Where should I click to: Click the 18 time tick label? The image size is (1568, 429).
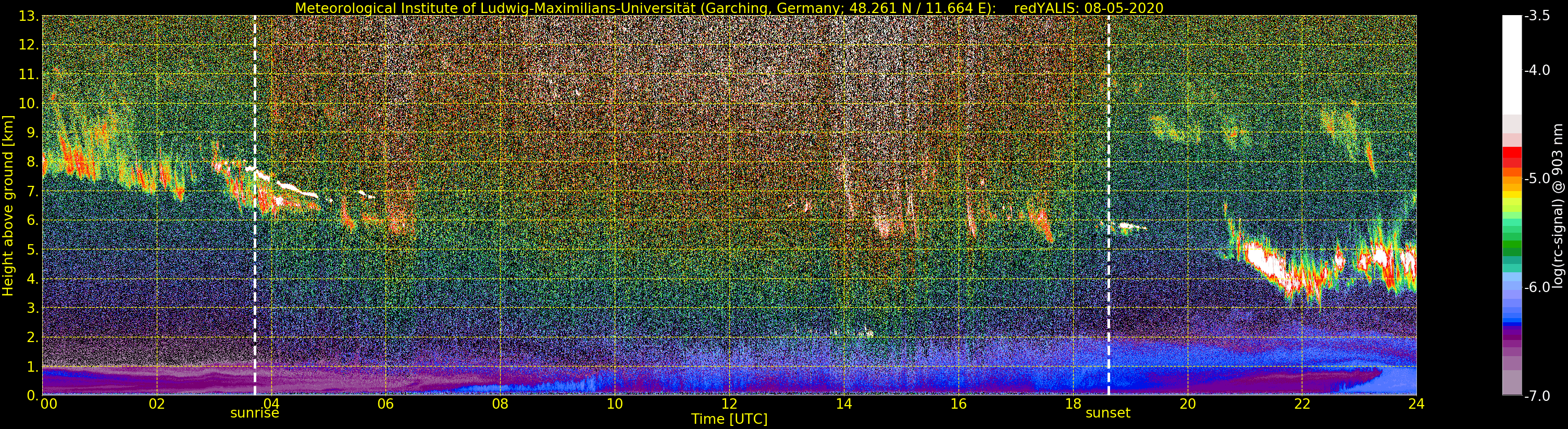[1073, 403]
